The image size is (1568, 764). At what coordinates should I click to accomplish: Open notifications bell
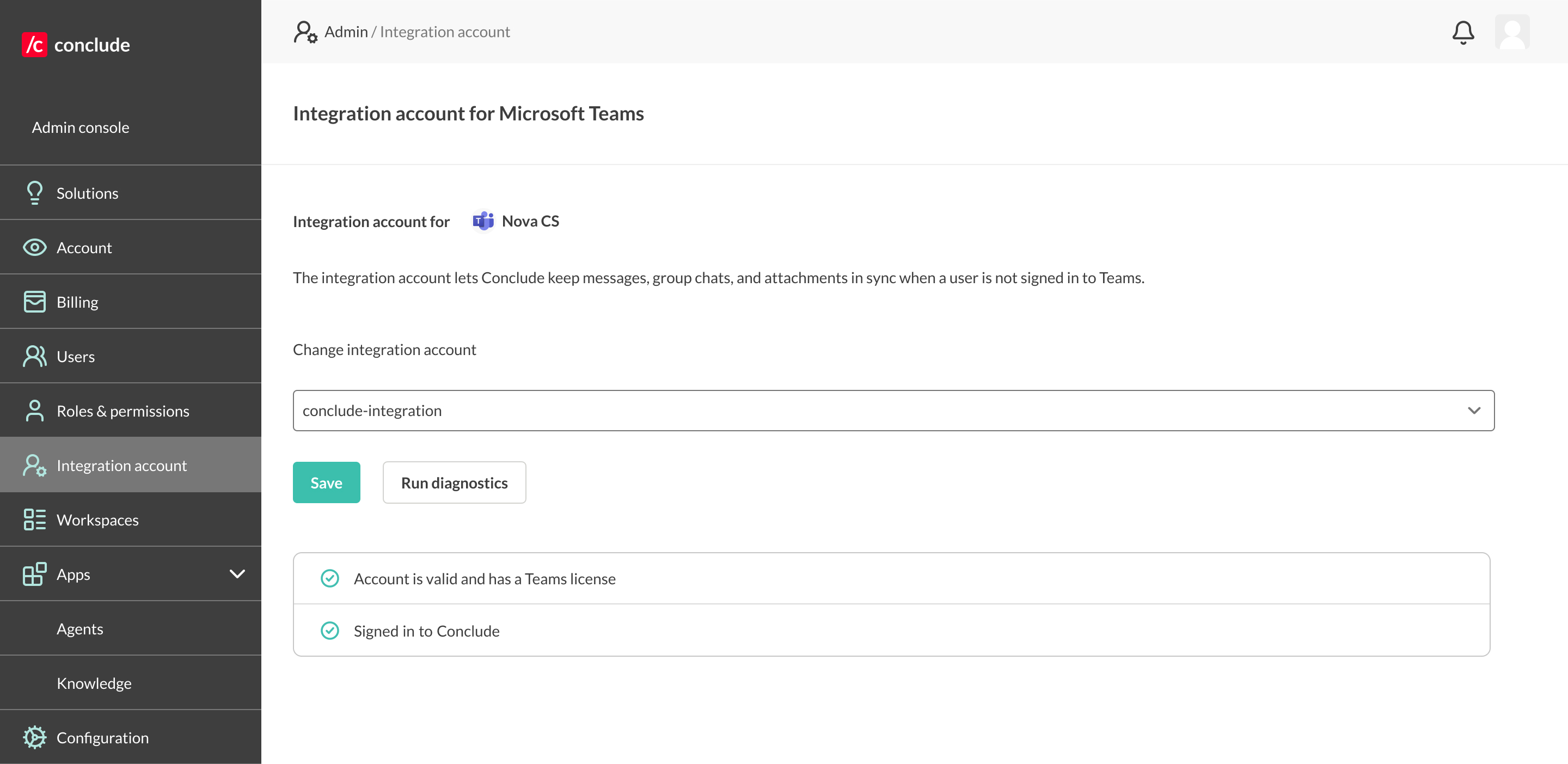tap(1463, 32)
